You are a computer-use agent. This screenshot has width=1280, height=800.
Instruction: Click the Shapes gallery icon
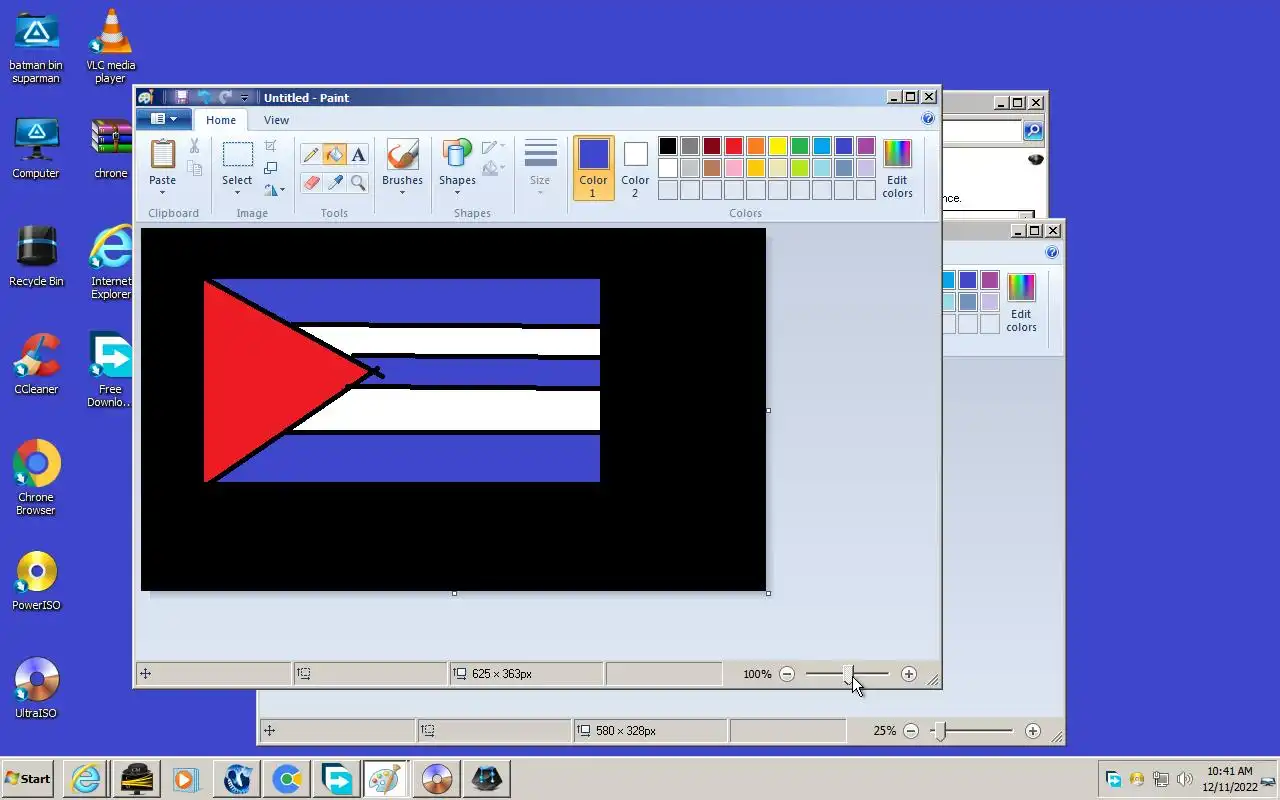coord(457,155)
